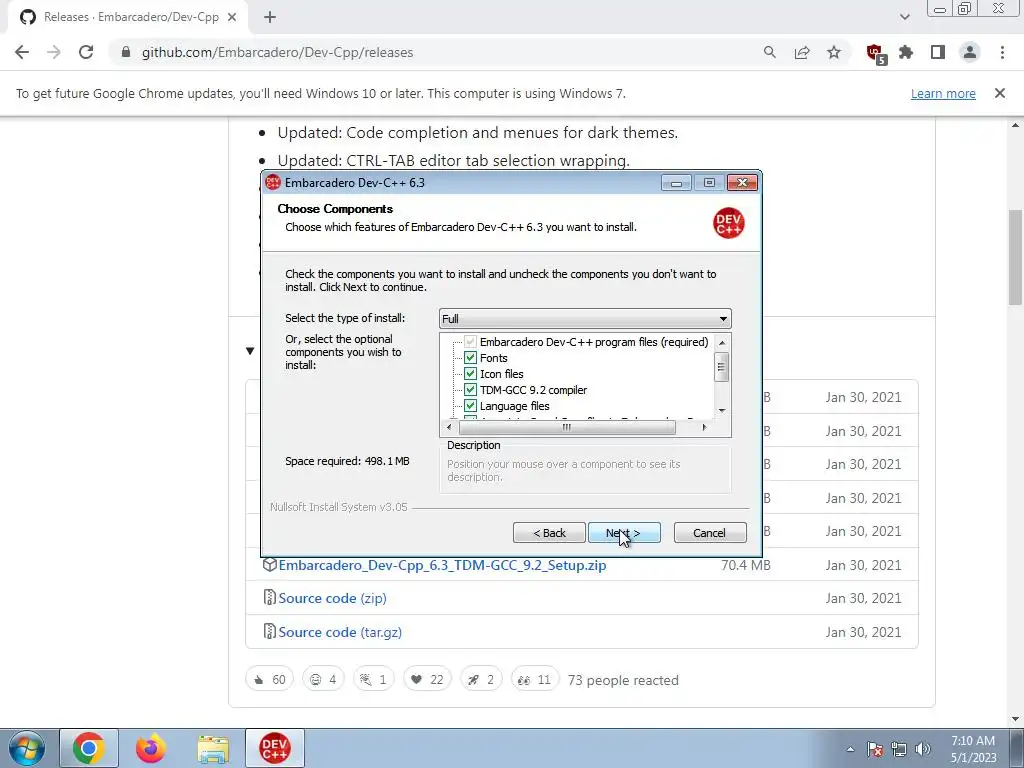The height and width of the screenshot is (768, 1024).
Task: Click the eyes reaction with 11
Action: click(535, 680)
